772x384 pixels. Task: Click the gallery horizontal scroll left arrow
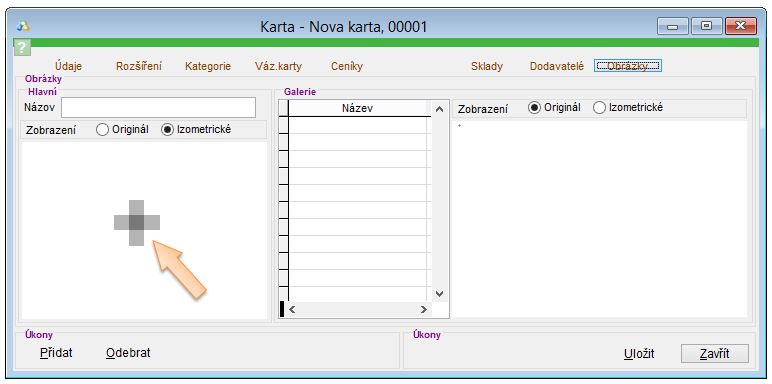tap(292, 310)
